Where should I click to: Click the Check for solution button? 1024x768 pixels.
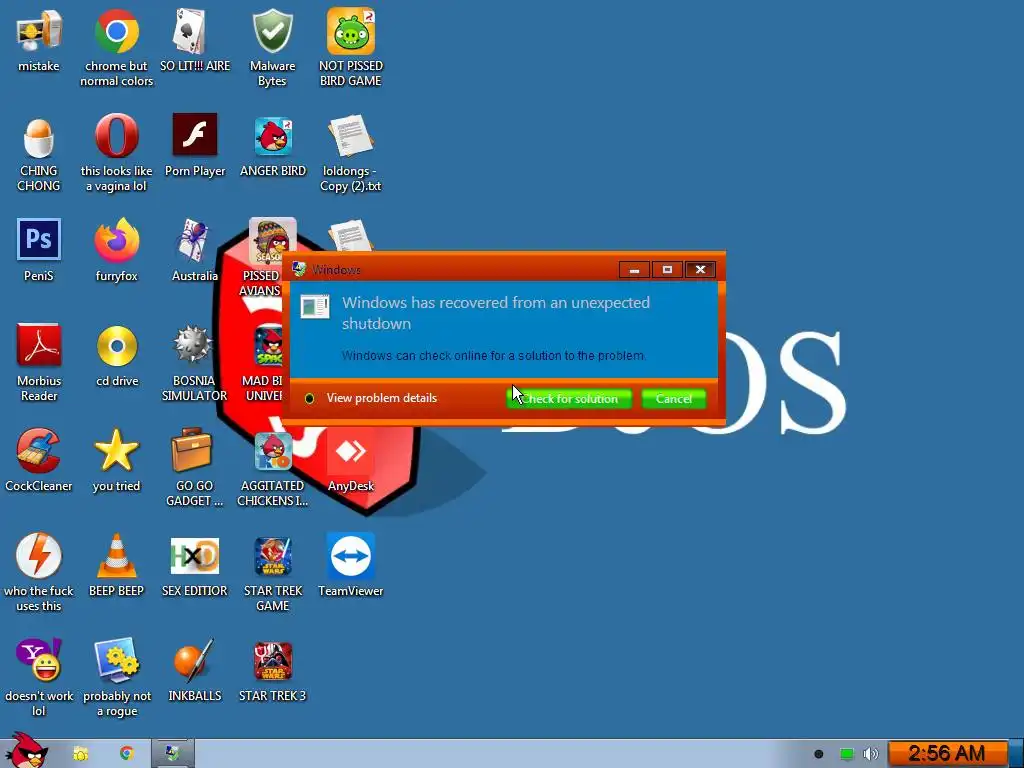click(569, 398)
